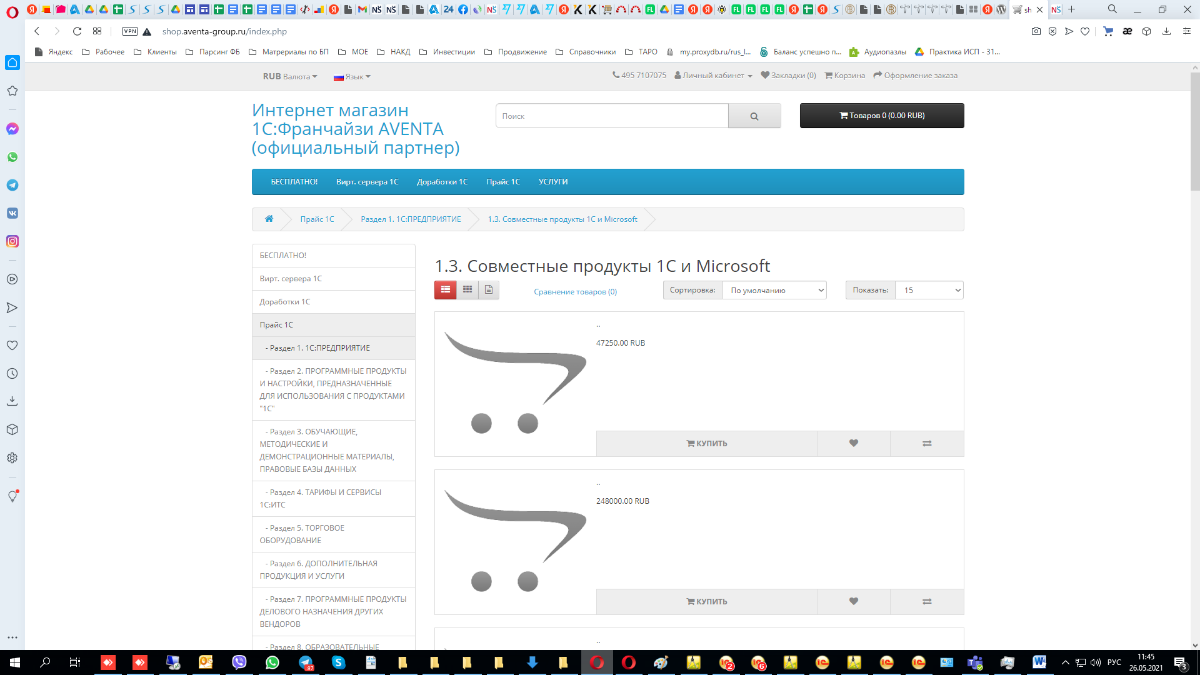
Task: Go back to previous page
Action: [x=37, y=31]
